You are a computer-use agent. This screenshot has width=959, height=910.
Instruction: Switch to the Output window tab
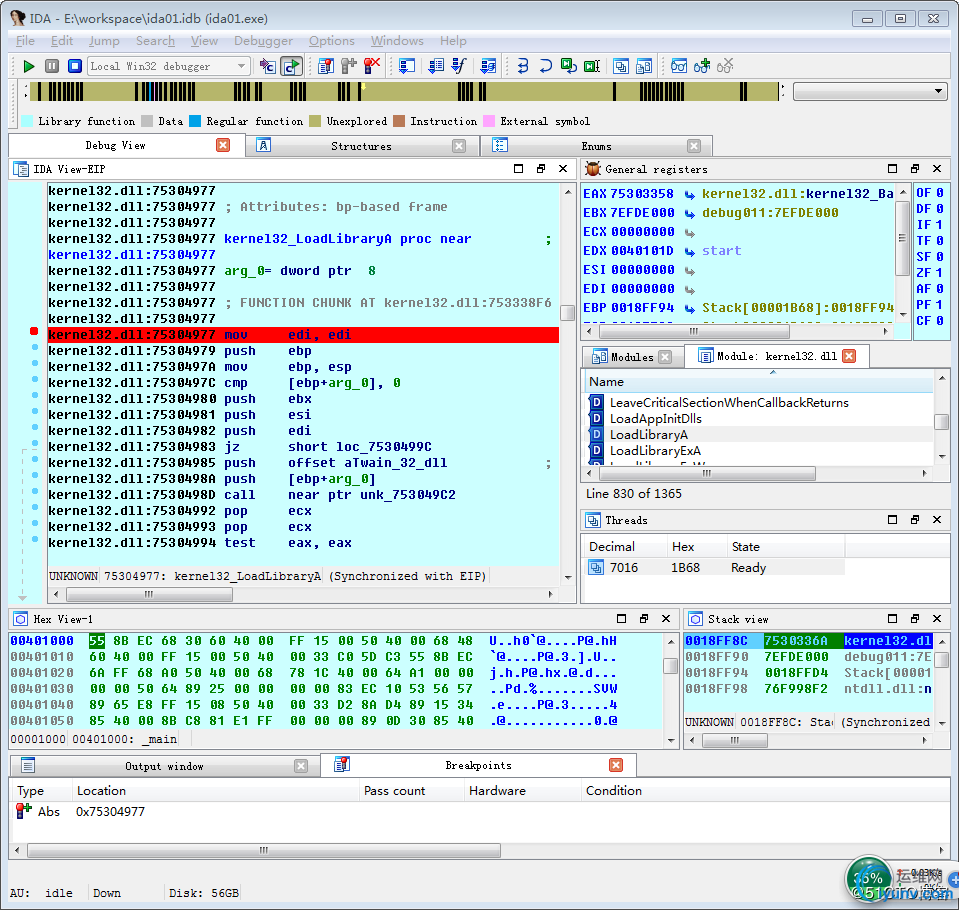(164, 766)
